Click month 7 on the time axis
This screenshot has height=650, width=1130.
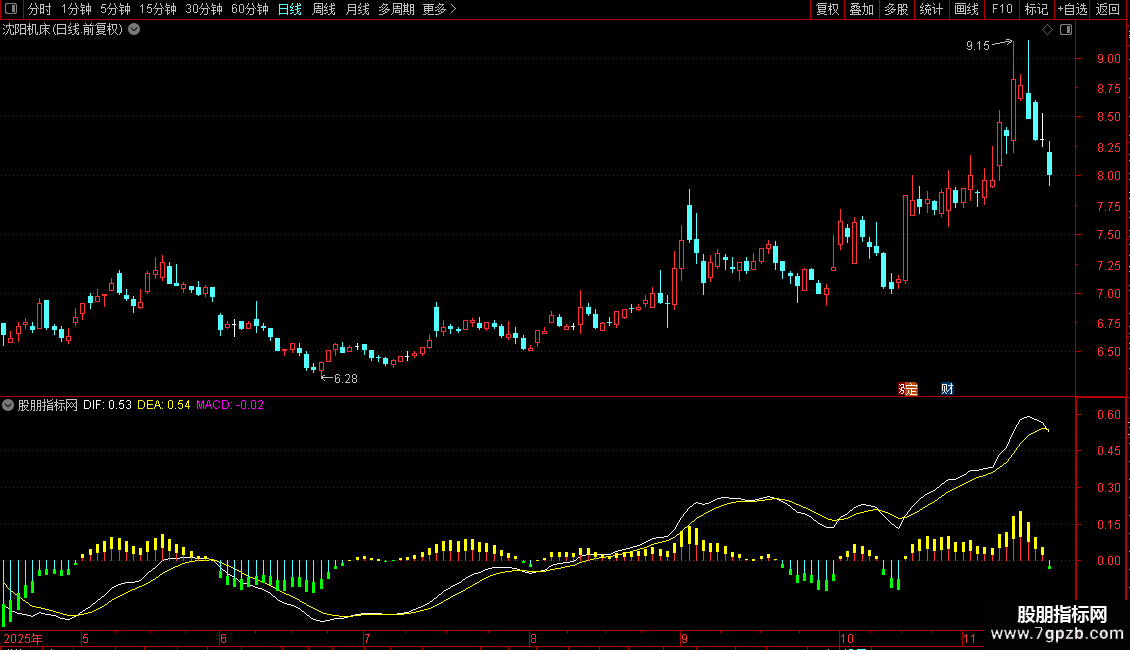(x=367, y=638)
